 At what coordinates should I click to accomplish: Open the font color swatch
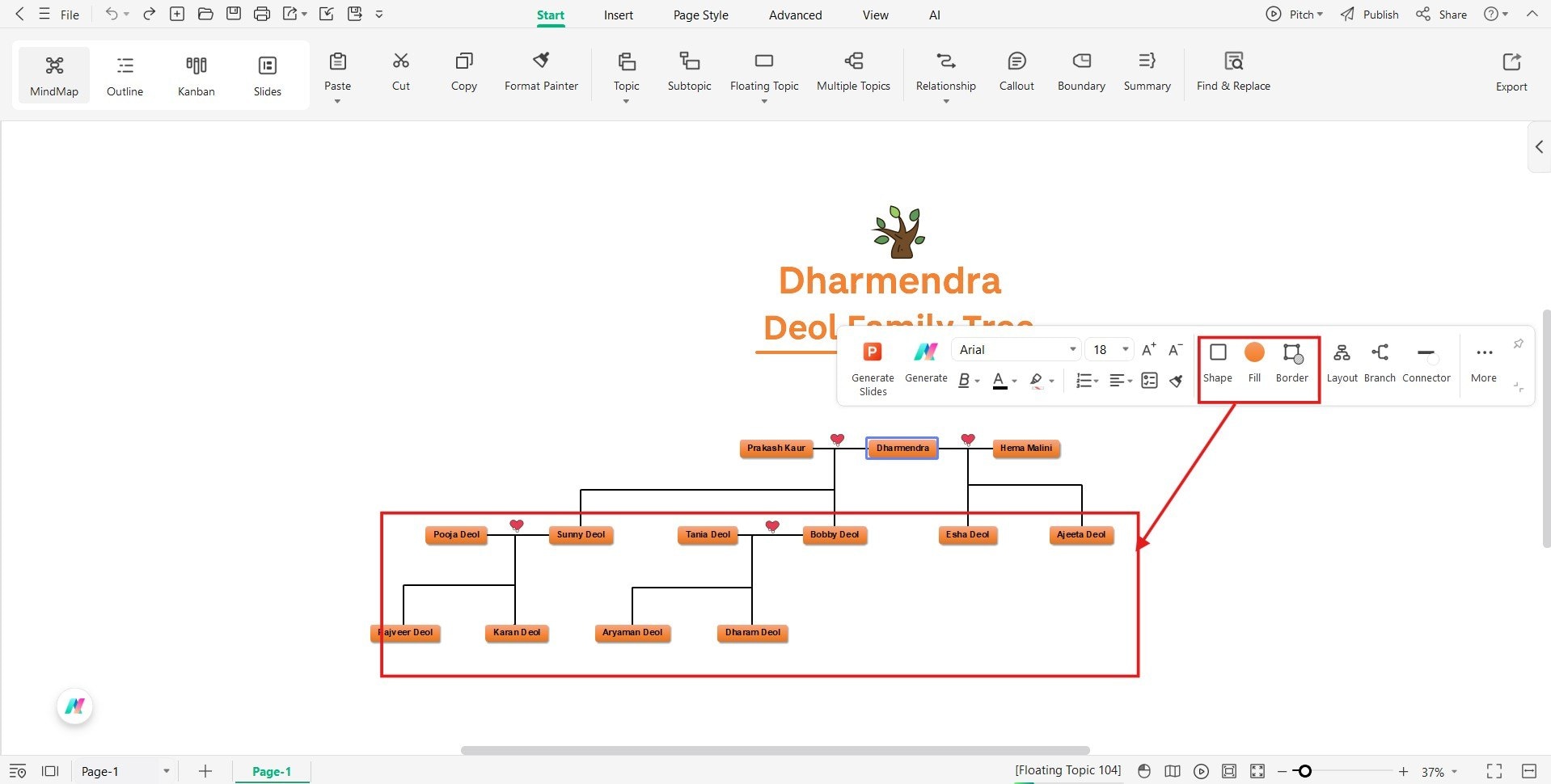coord(999,380)
